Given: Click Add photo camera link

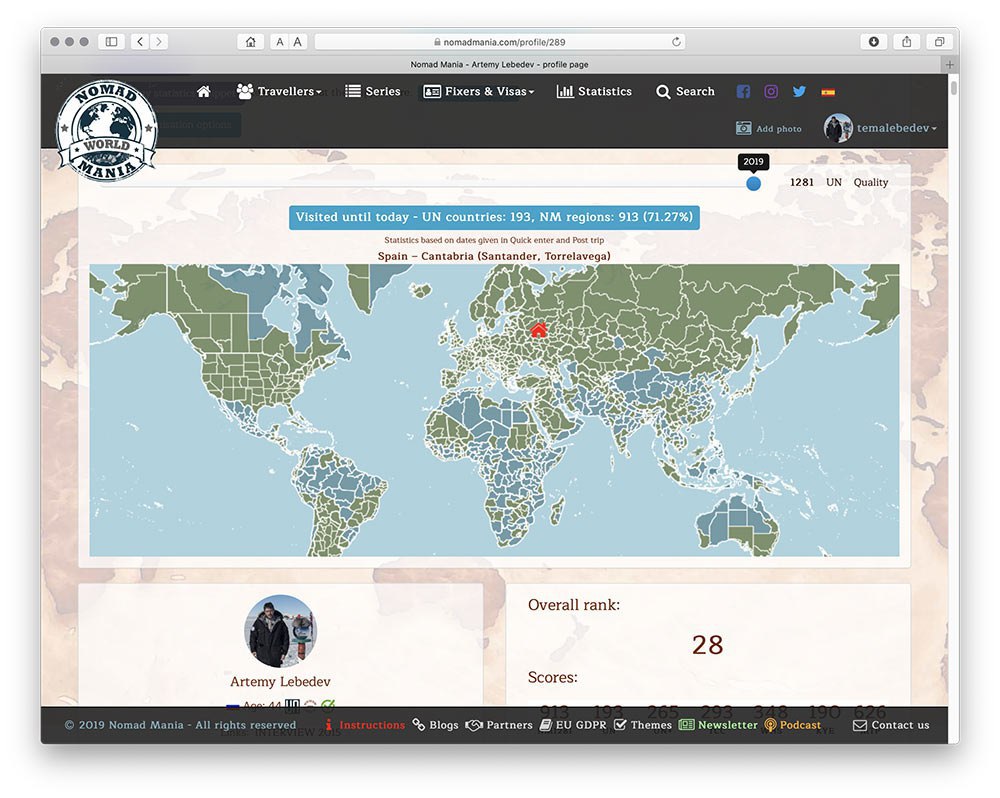Looking at the screenshot, I should click(x=768, y=128).
